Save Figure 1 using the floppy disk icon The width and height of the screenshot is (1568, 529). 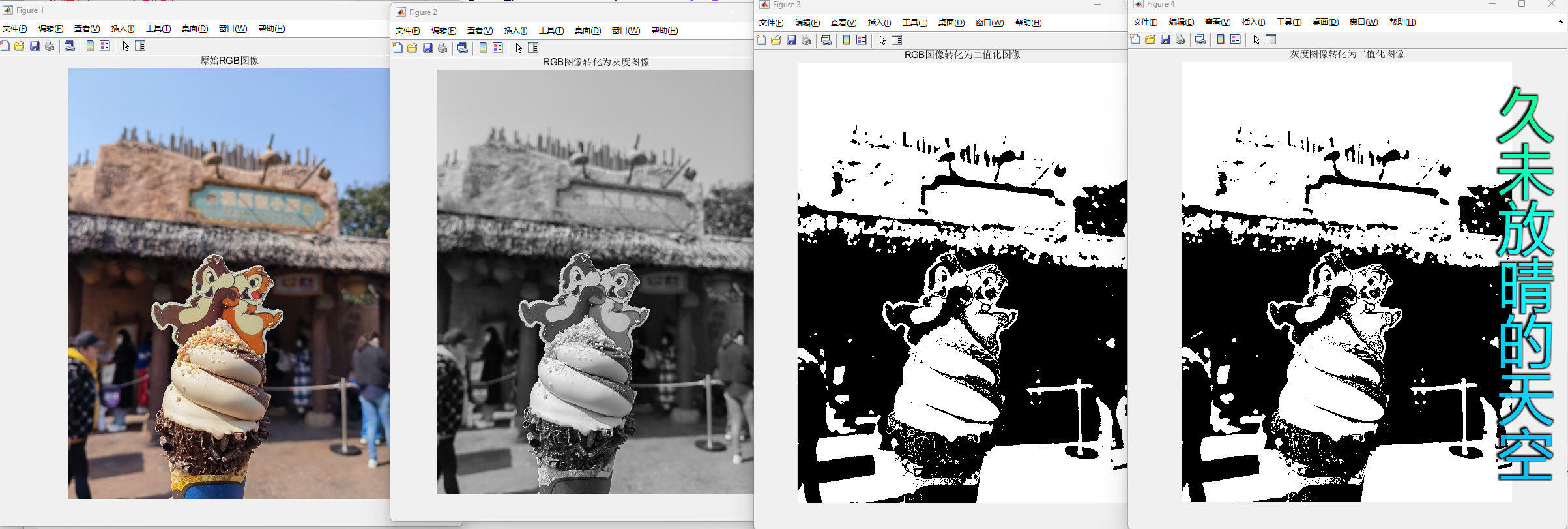[x=35, y=46]
